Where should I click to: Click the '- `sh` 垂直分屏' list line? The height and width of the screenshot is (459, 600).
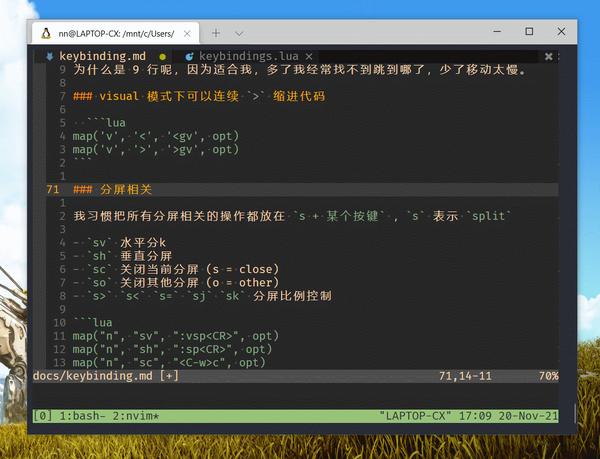(x=122, y=256)
